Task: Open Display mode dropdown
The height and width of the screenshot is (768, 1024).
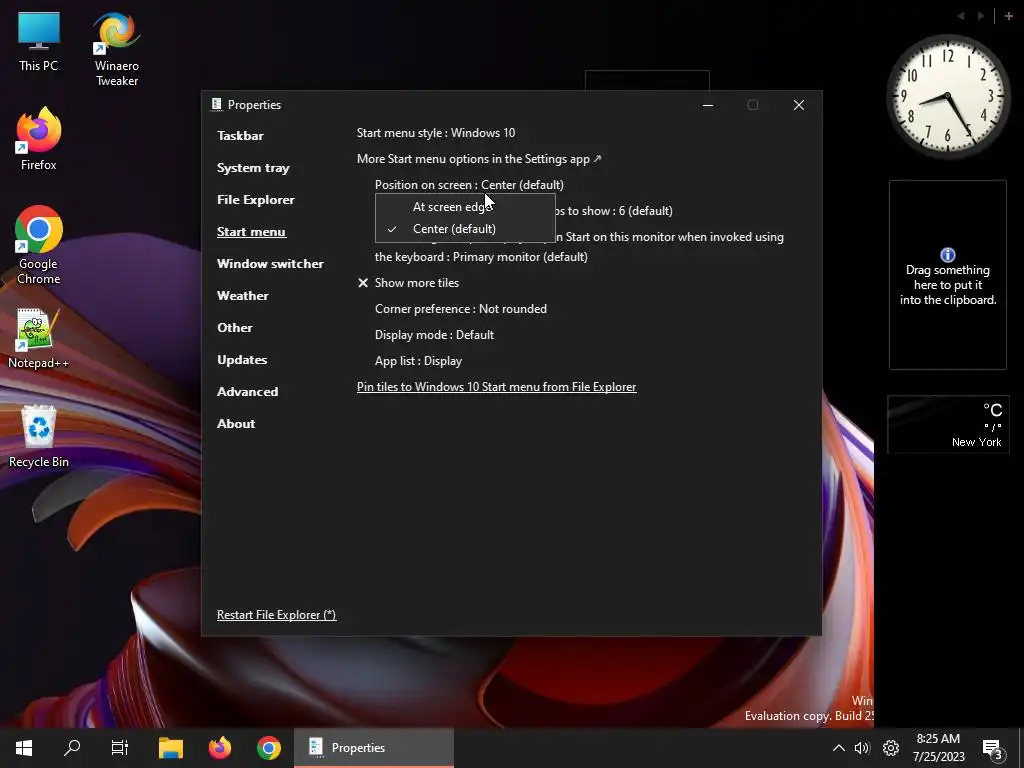Action: pos(434,335)
